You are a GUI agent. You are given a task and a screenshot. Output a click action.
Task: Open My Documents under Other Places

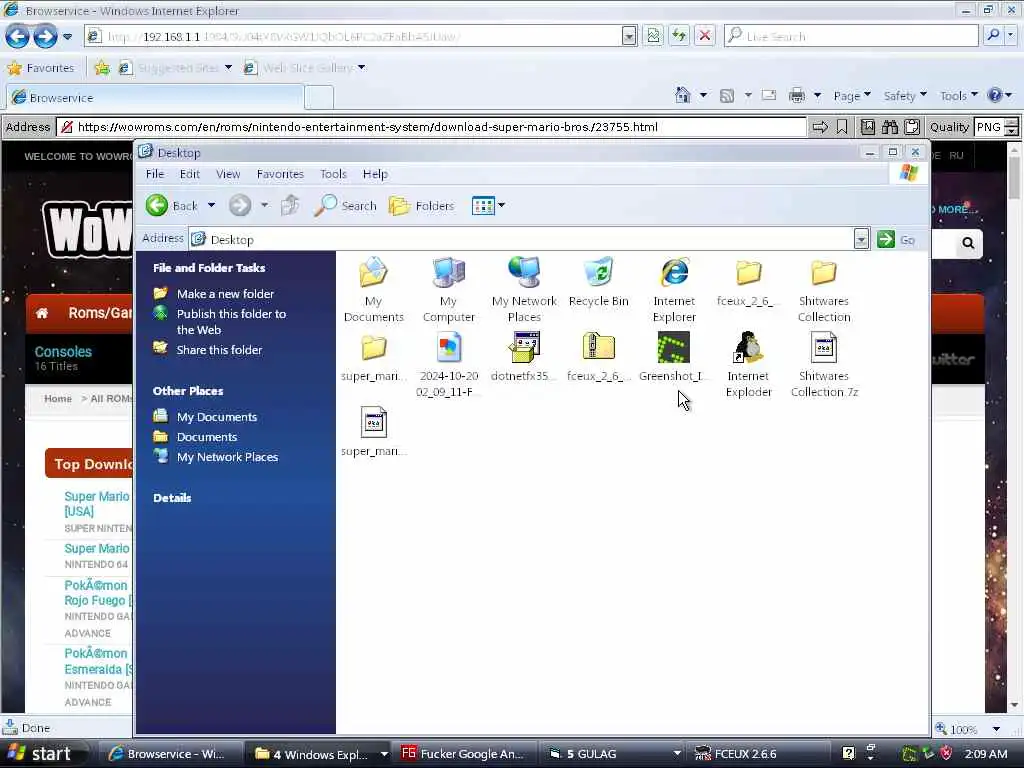click(205, 417)
